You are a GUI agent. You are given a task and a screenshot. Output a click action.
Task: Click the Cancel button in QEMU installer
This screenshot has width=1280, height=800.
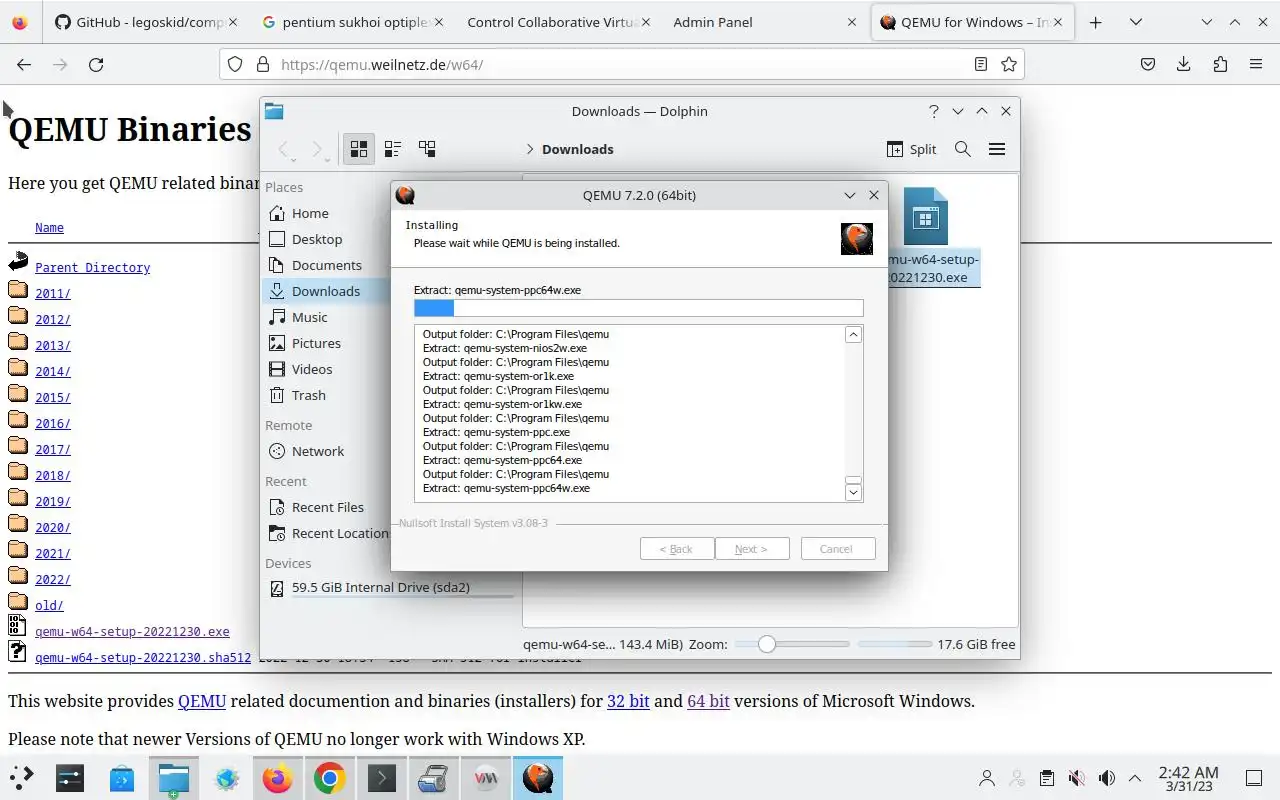pyautogui.click(x=836, y=549)
